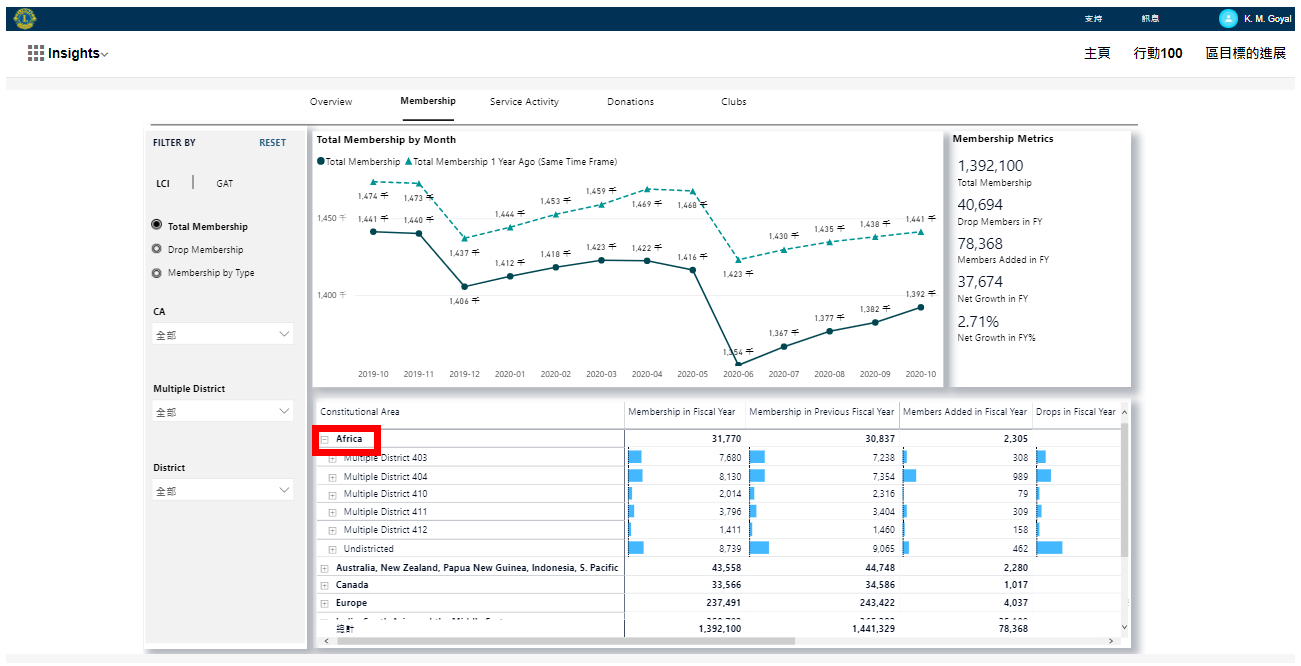
Task: Open the District filter dropdown
Action: point(222,491)
